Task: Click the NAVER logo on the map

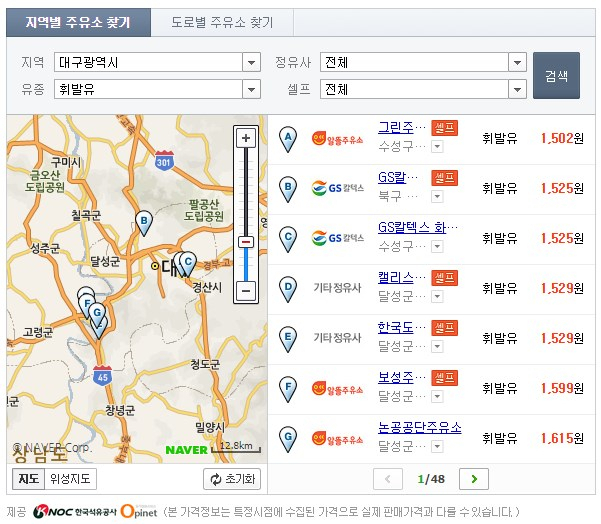Action: pos(186,450)
